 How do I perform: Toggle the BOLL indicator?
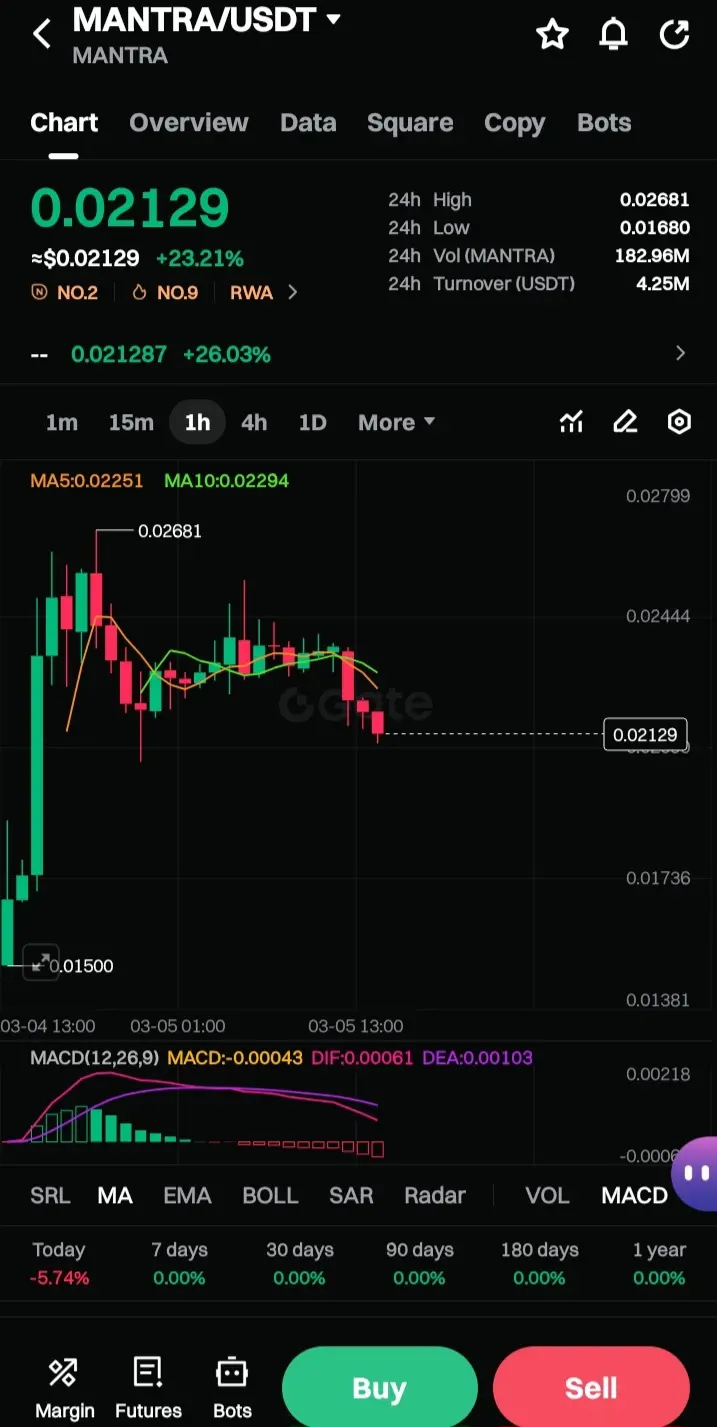pos(270,1195)
